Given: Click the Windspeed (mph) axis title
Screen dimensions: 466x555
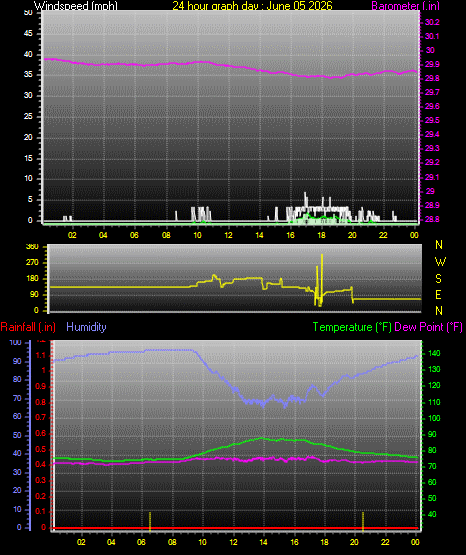Looking at the screenshot, I should coord(76,6).
